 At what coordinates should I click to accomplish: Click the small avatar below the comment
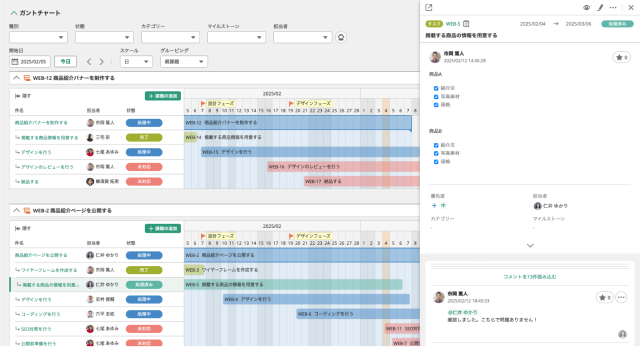[622, 334]
